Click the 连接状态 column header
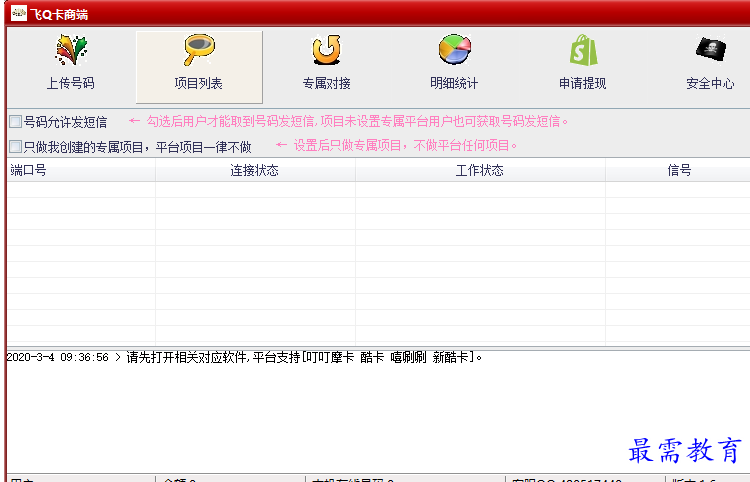 tap(255, 170)
